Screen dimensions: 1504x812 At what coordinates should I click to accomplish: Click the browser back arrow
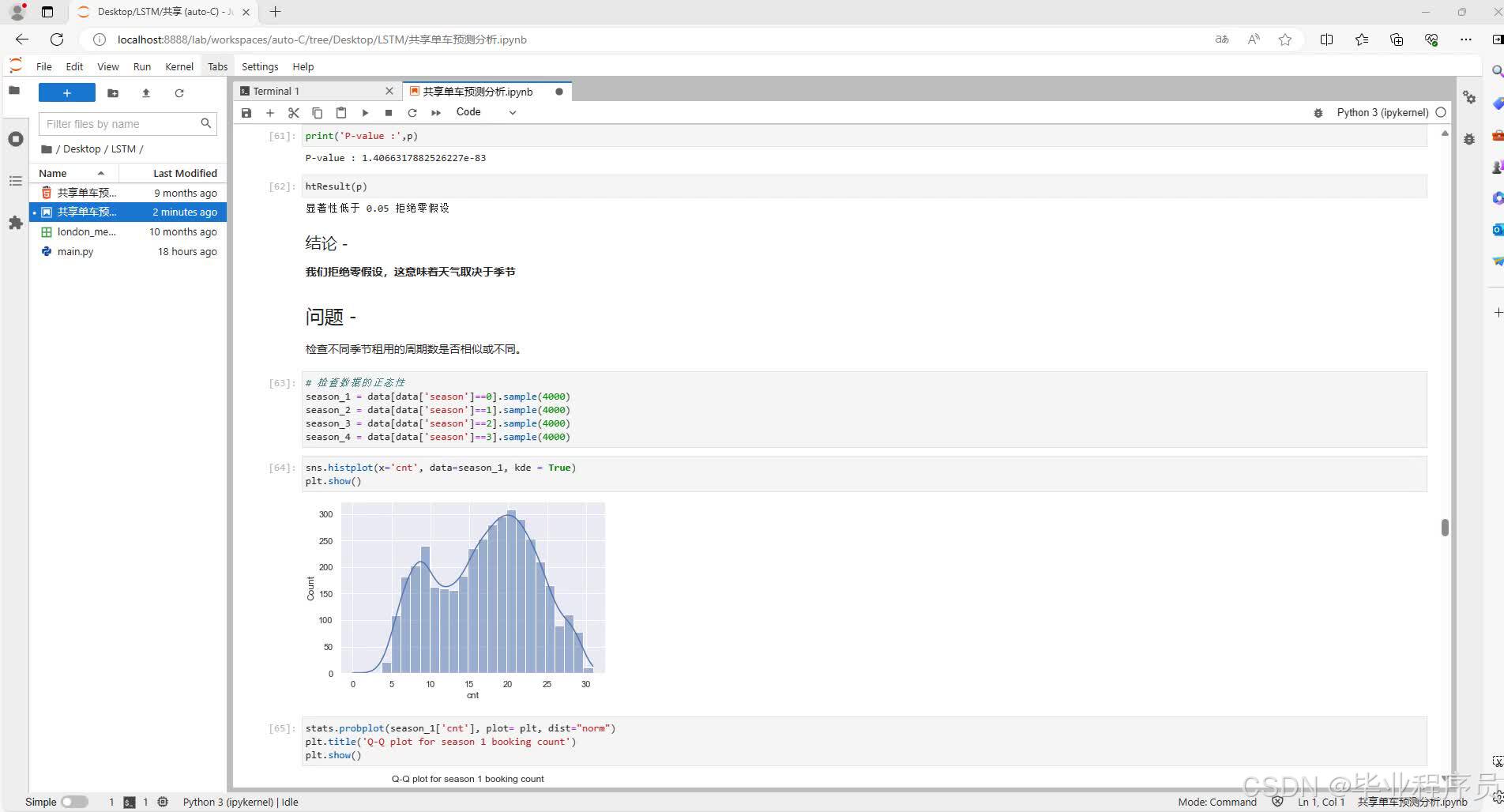22,39
